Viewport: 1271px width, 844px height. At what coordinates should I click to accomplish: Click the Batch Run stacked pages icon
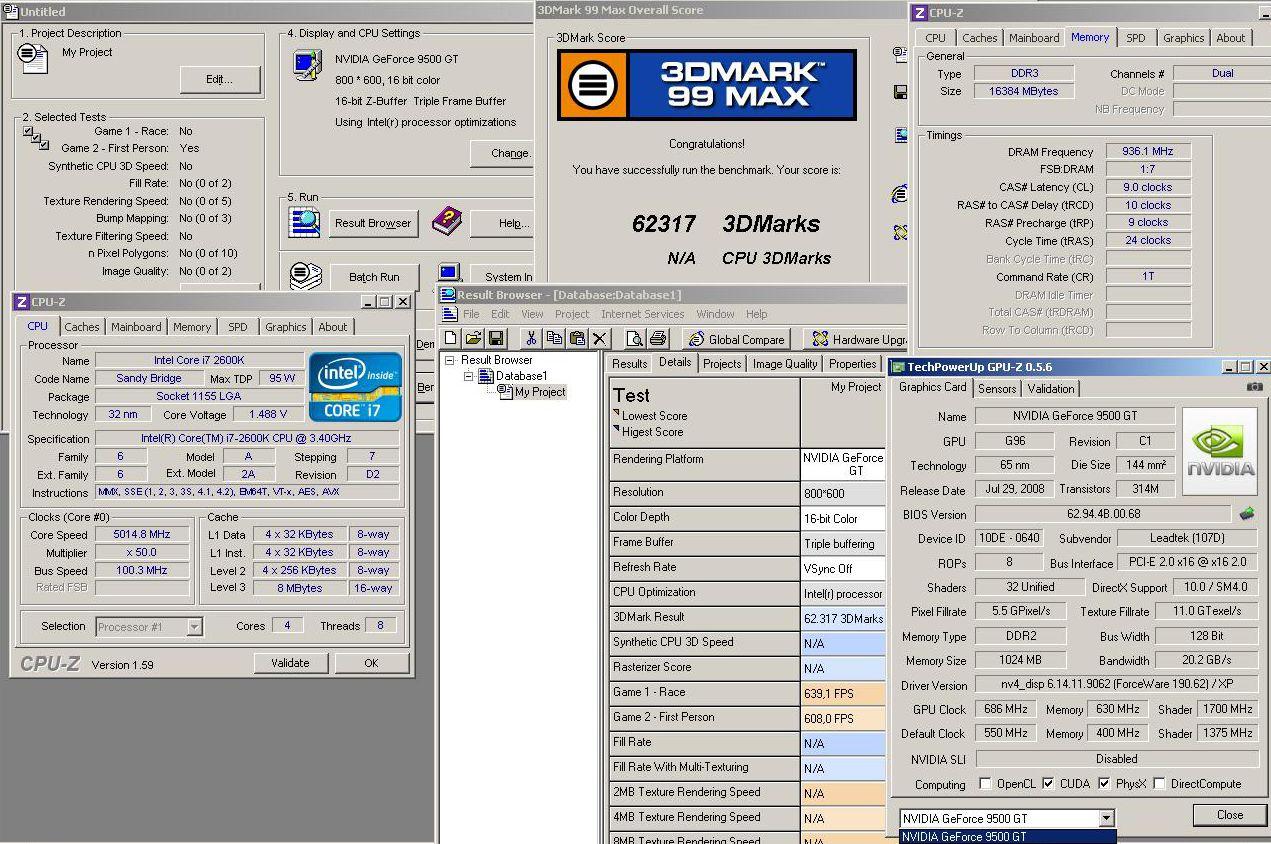pyautogui.click(x=305, y=275)
